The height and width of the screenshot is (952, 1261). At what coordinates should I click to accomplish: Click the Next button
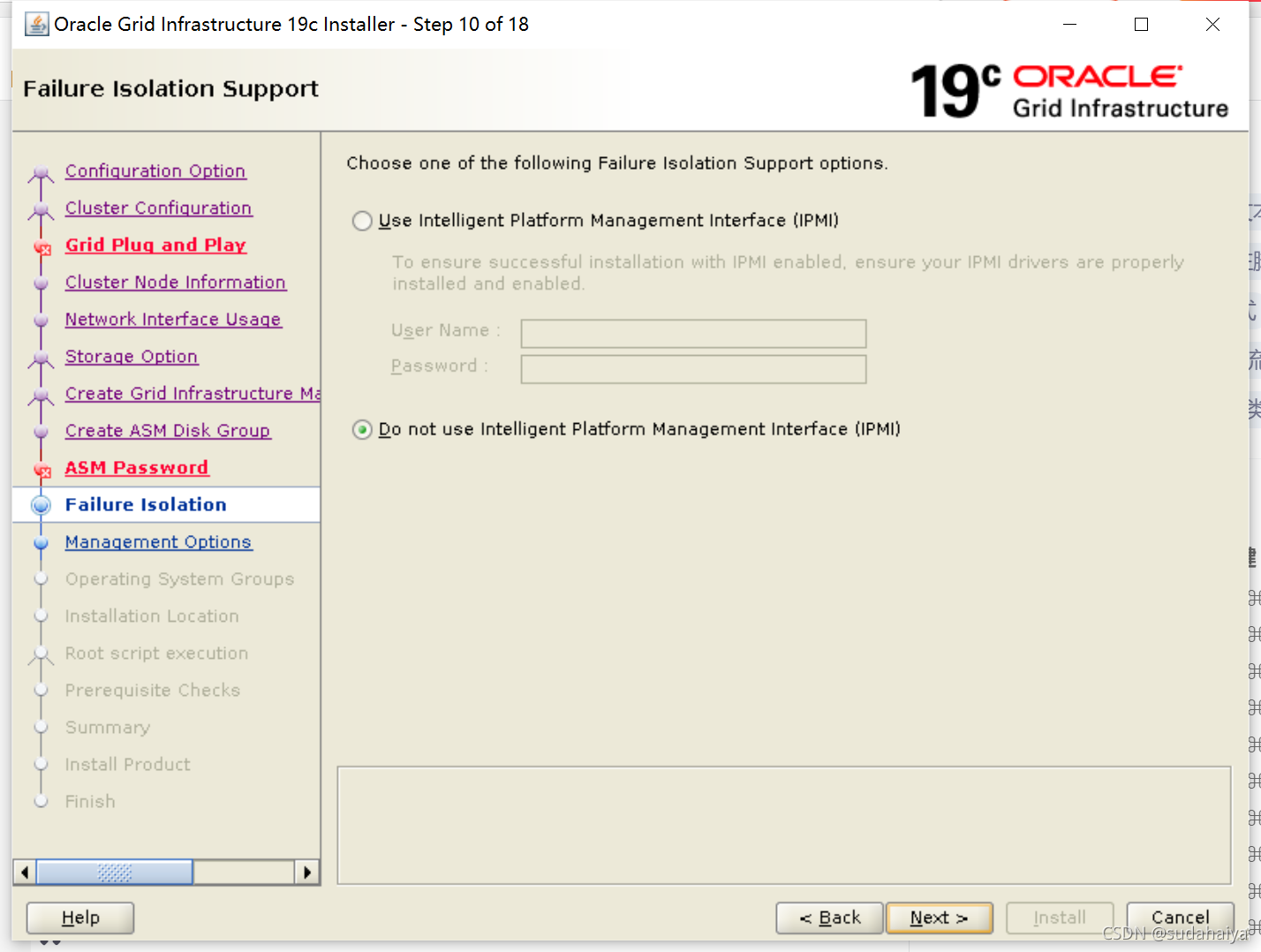click(x=940, y=918)
